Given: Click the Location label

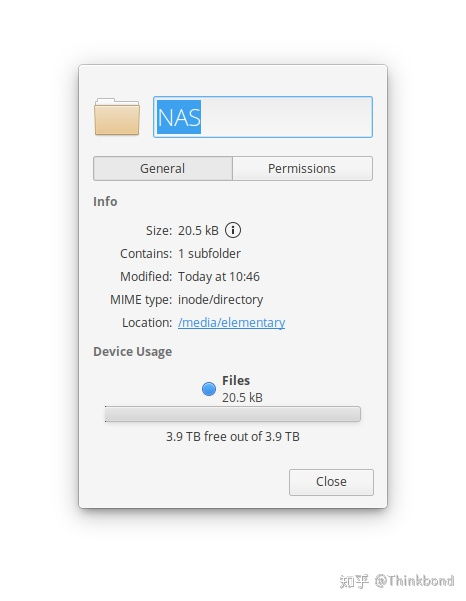Looking at the screenshot, I should coord(147,322).
